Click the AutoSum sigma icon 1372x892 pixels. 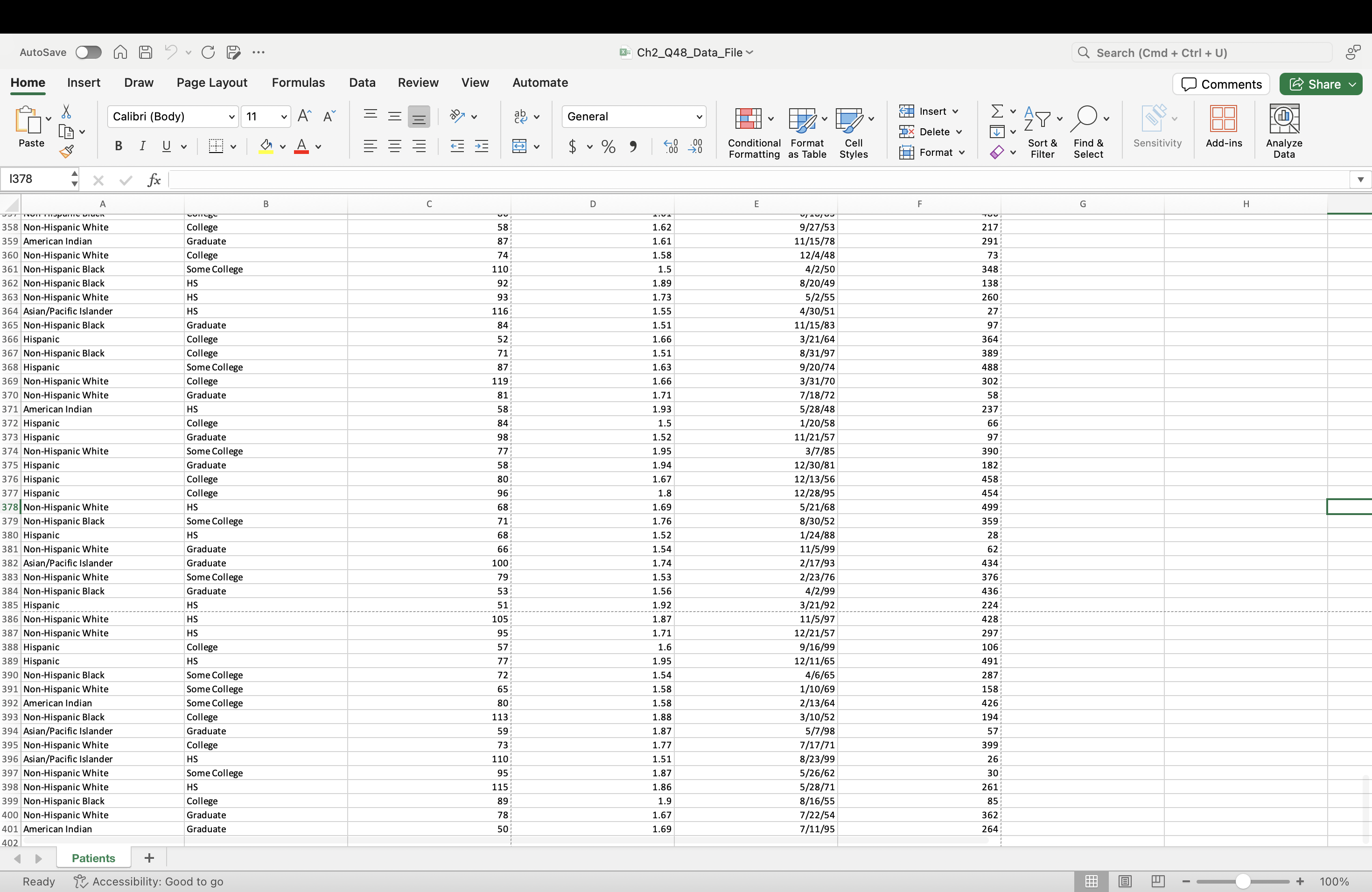point(997,111)
